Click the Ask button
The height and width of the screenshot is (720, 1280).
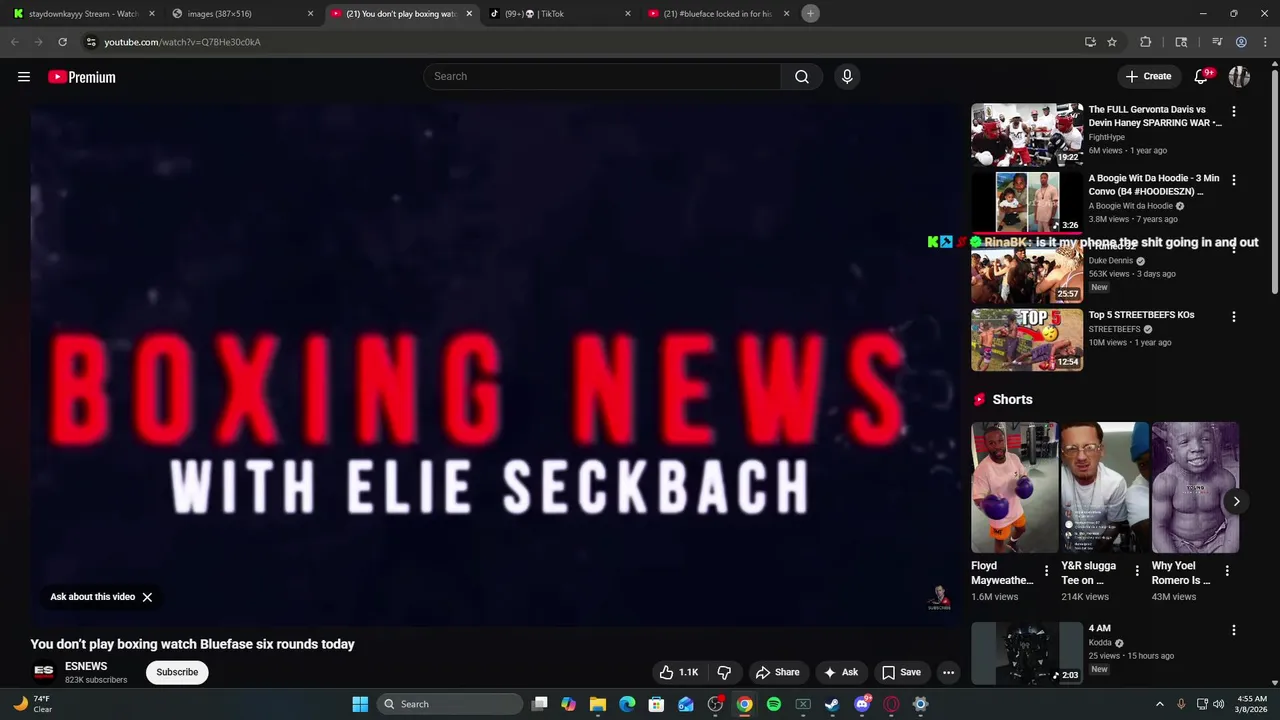[840, 672]
